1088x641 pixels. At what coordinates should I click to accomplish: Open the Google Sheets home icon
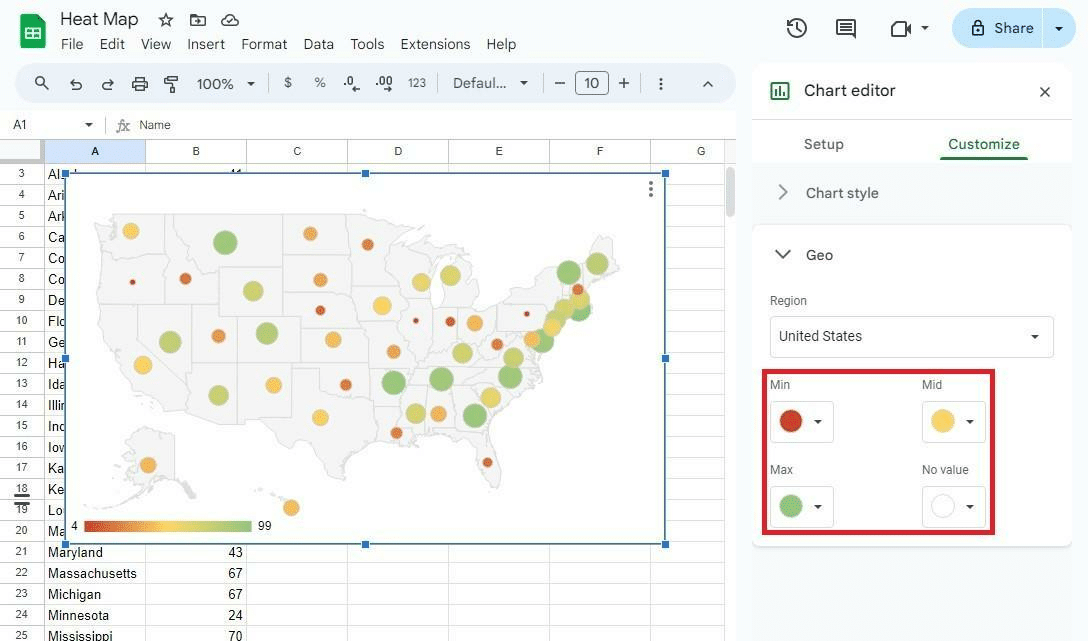pos(32,31)
